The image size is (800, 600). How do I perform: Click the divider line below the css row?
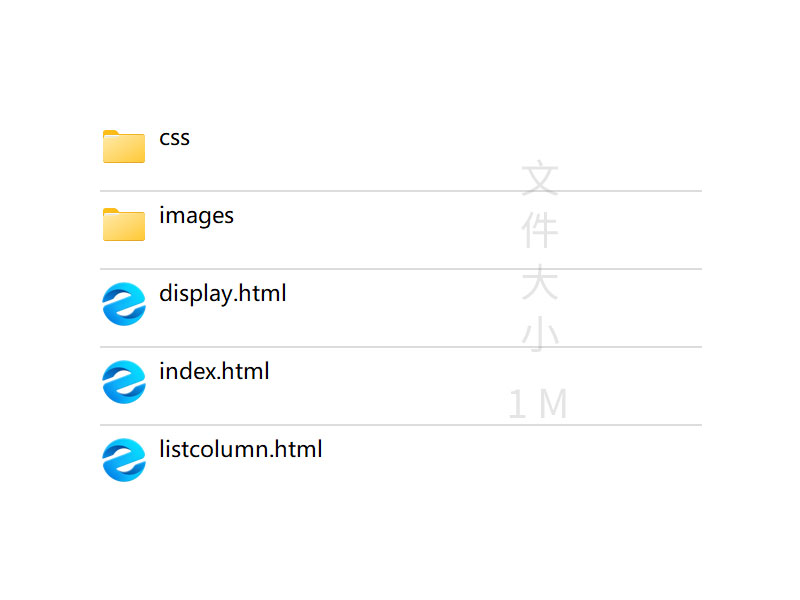tap(400, 191)
